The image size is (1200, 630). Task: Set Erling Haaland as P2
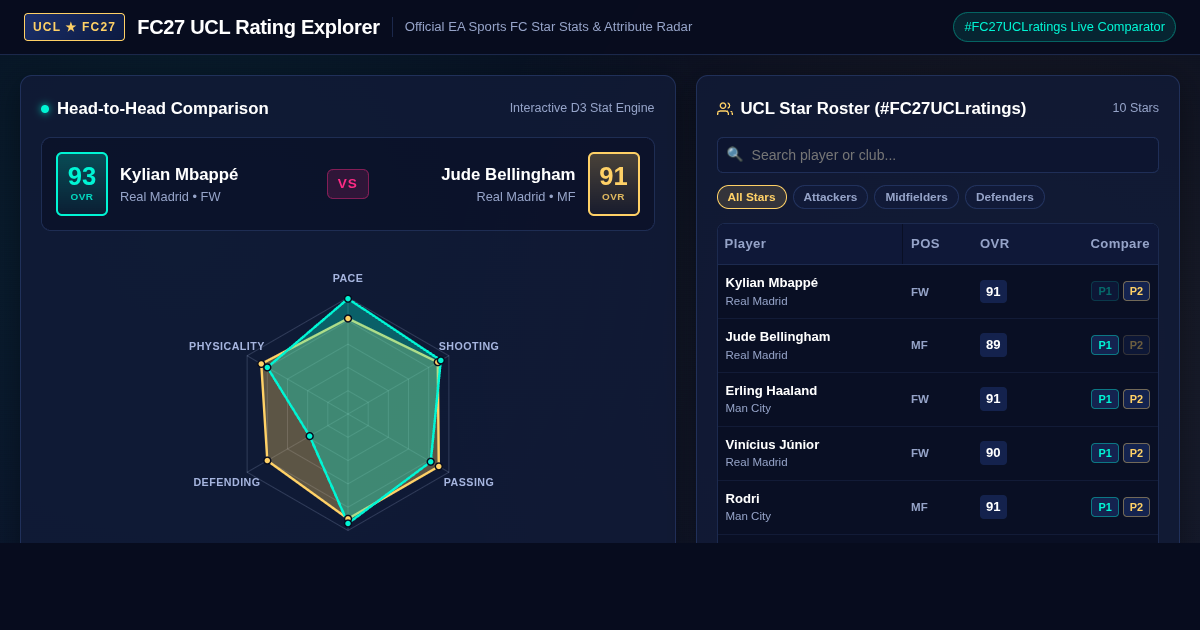[x=1136, y=399]
